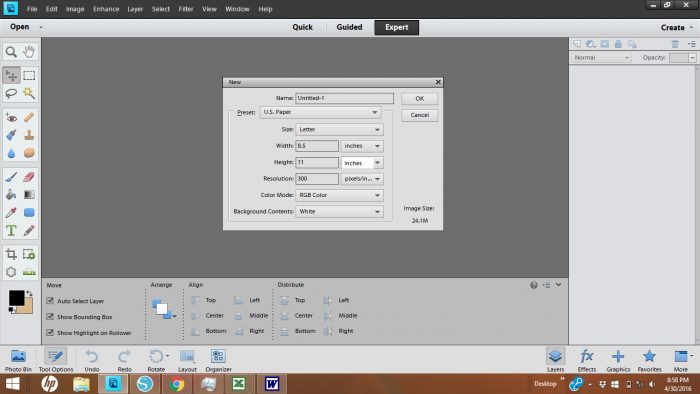Select the Move tool
Image resolution: width=700 pixels, height=394 pixels.
tap(11, 75)
